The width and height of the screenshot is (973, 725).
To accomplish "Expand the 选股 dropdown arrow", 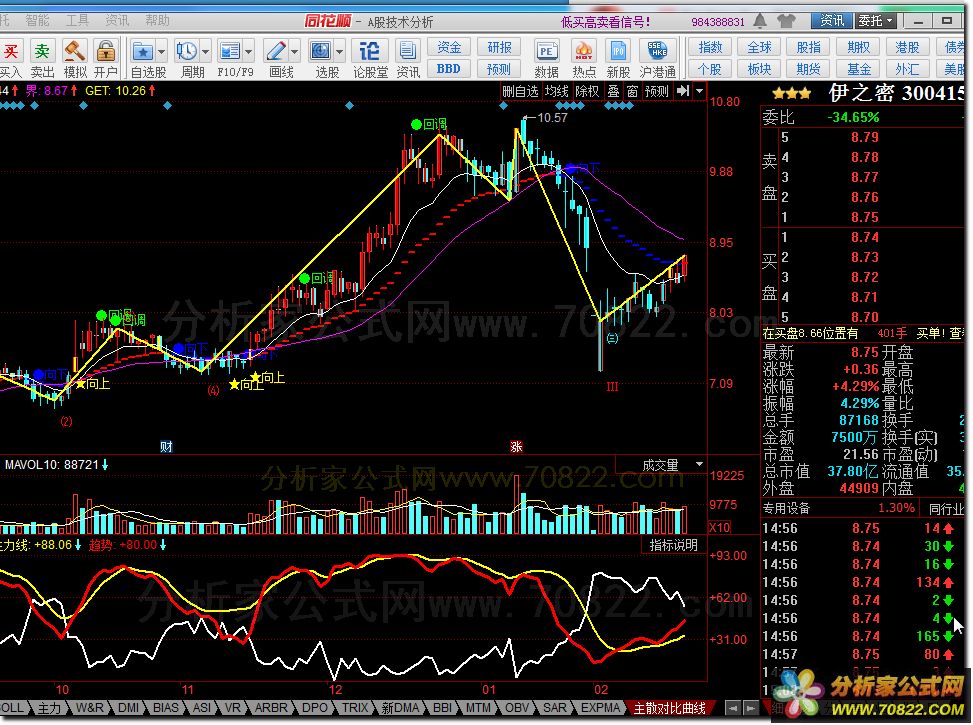I will (339, 52).
